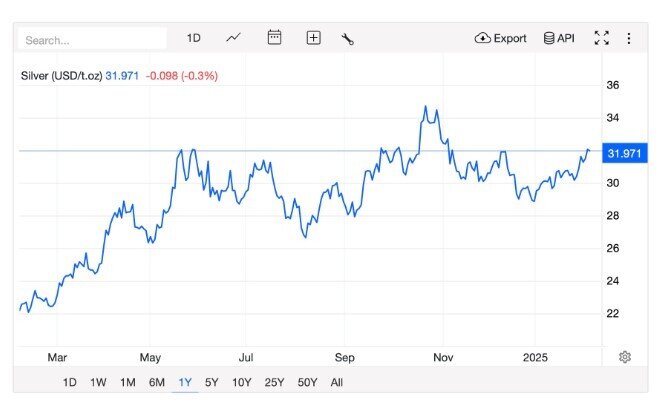
Task: Click the October peak on the price line
Action: (x=425, y=106)
